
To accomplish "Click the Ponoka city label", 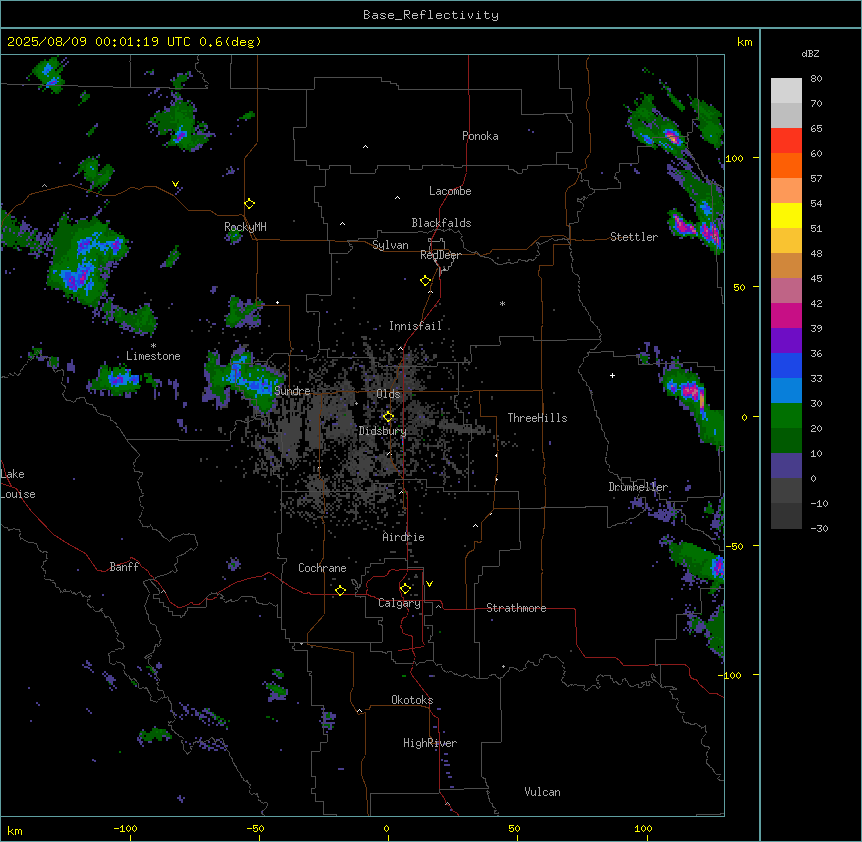I will (x=480, y=136).
